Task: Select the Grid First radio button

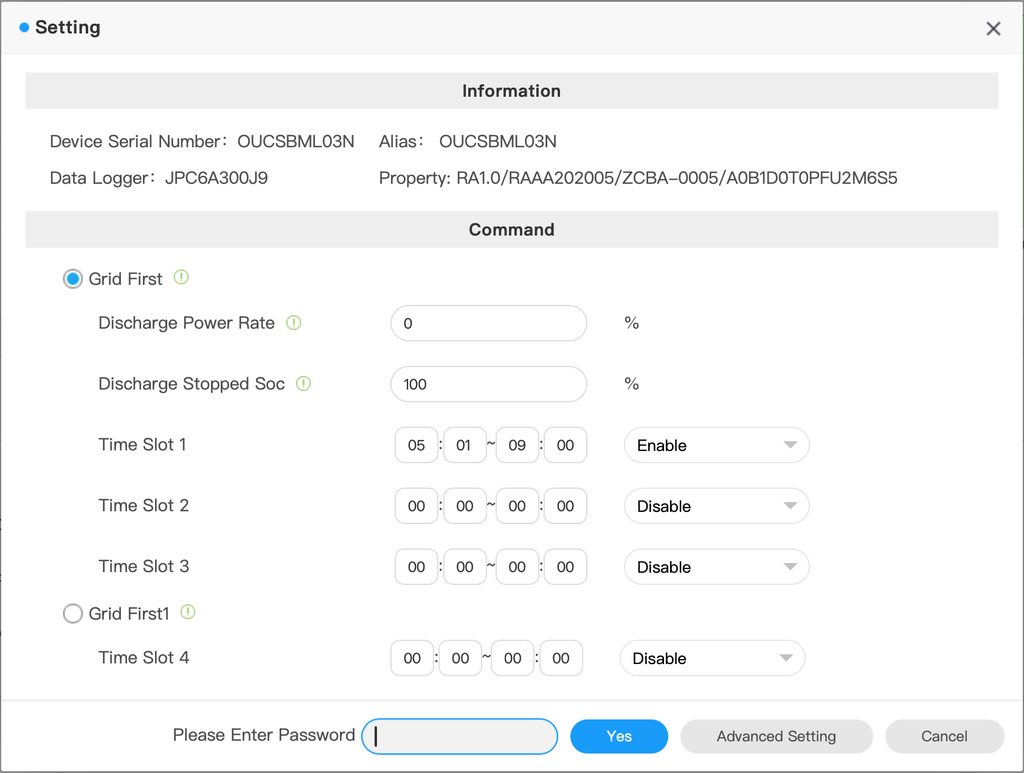Action: [73, 279]
